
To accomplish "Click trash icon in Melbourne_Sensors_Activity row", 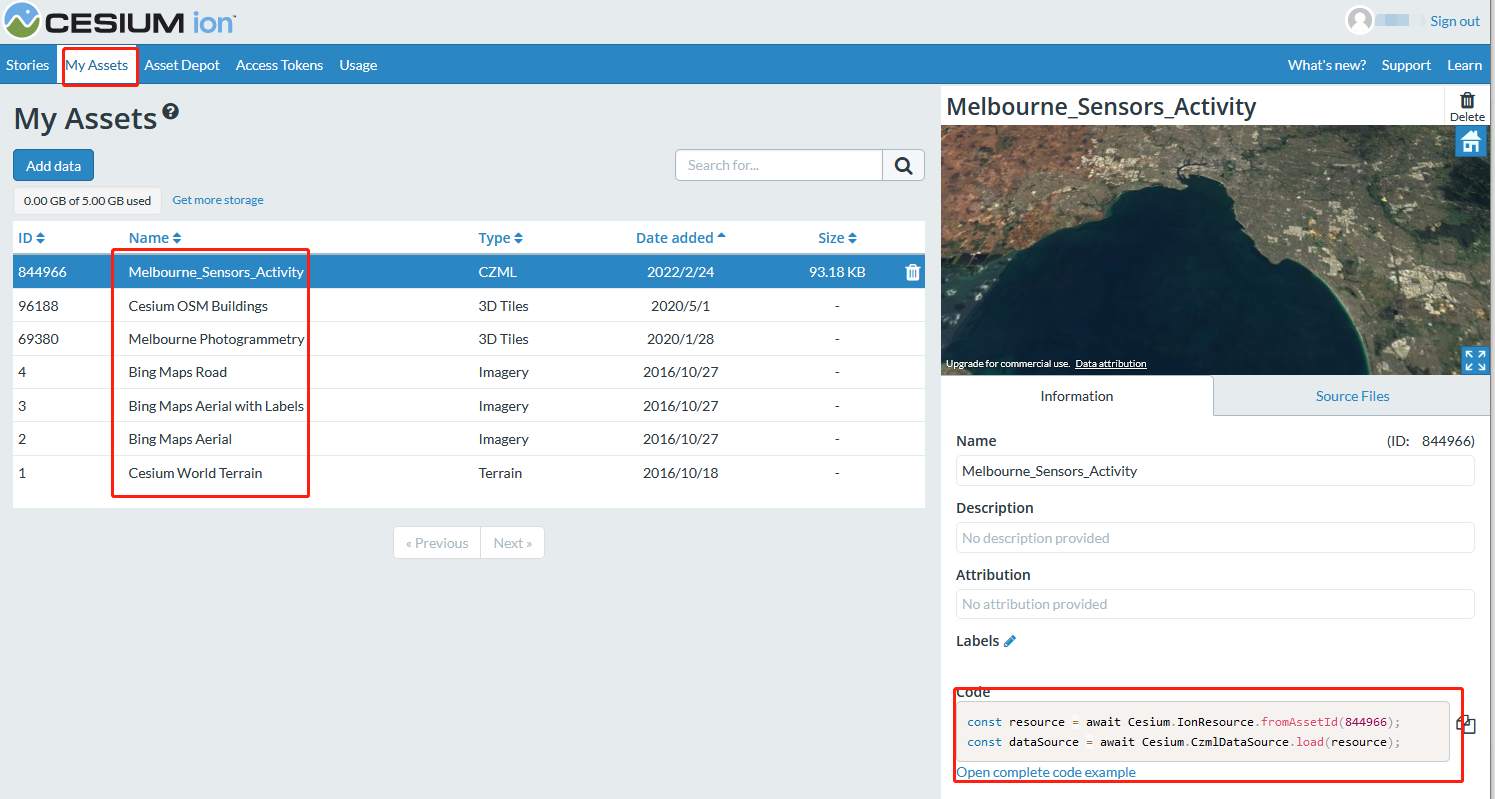I will (x=912, y=272).
